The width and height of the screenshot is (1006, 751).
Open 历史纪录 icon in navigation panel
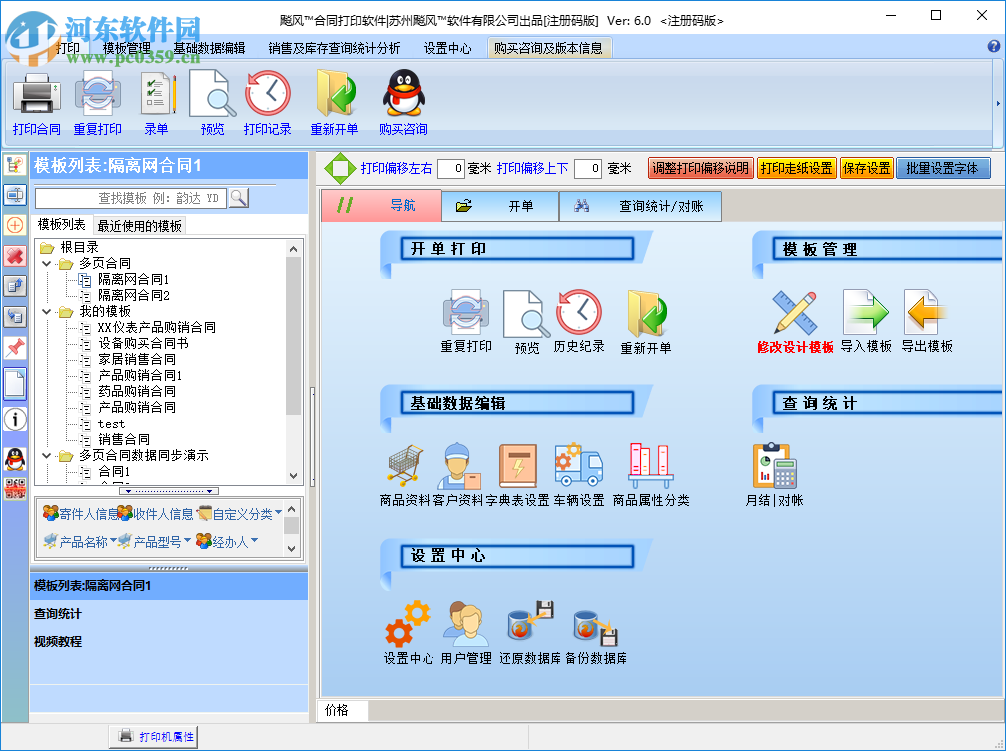tap(579, 313)
